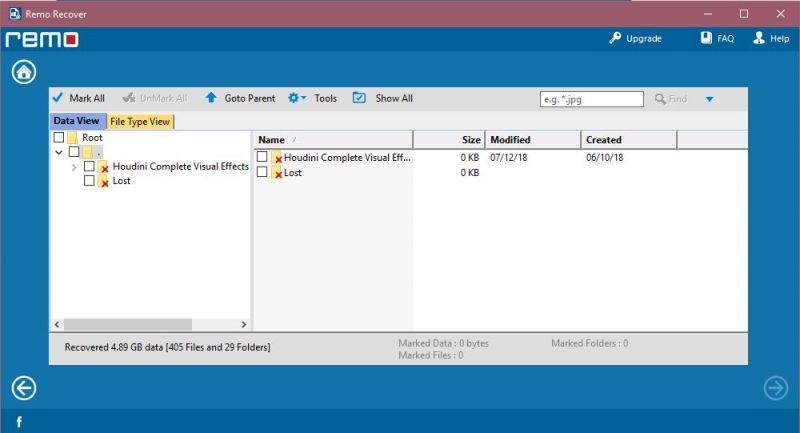Click the Mark All checkmark icon
800x433 pixels.
pyautogui.click(x=58, y=97)
